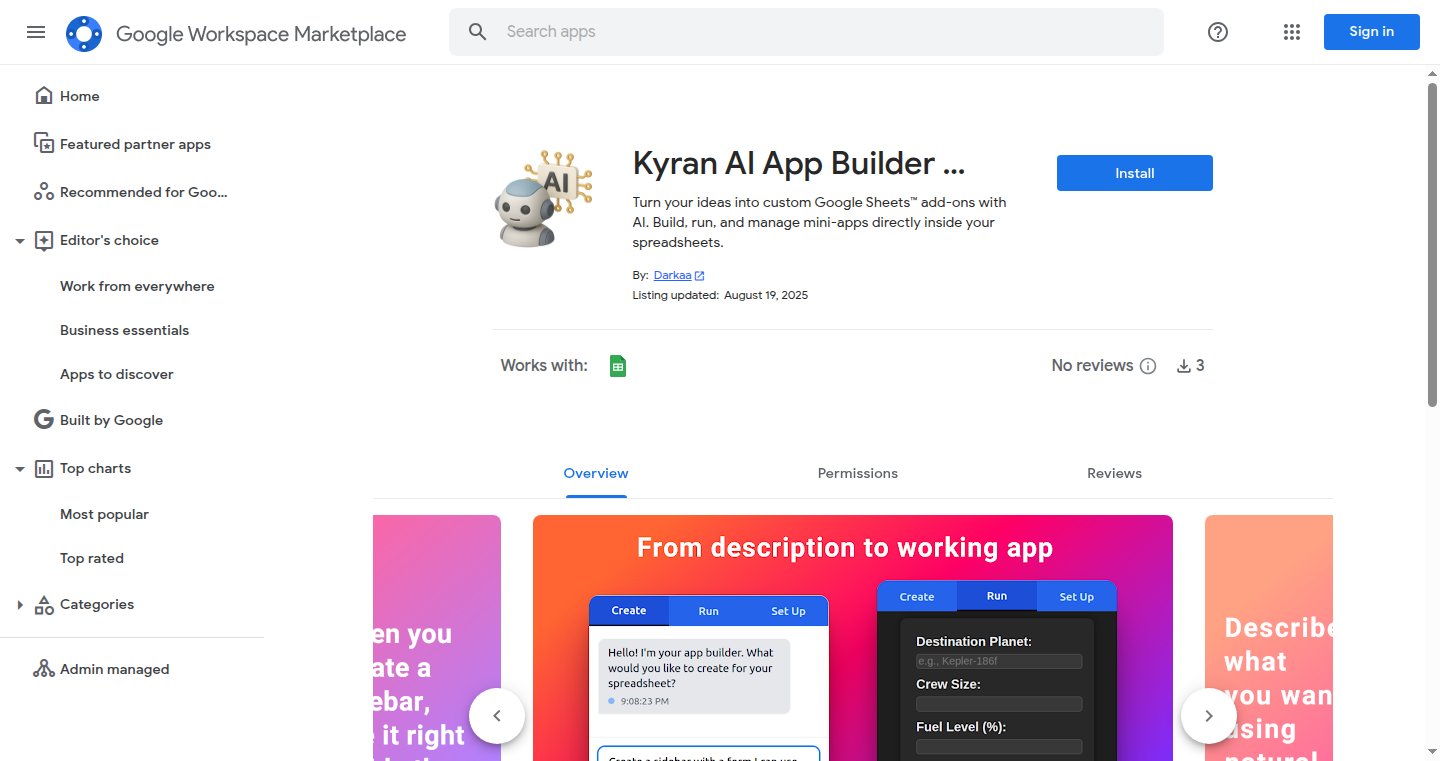Open Top rated chart

(x=92, y=558)
